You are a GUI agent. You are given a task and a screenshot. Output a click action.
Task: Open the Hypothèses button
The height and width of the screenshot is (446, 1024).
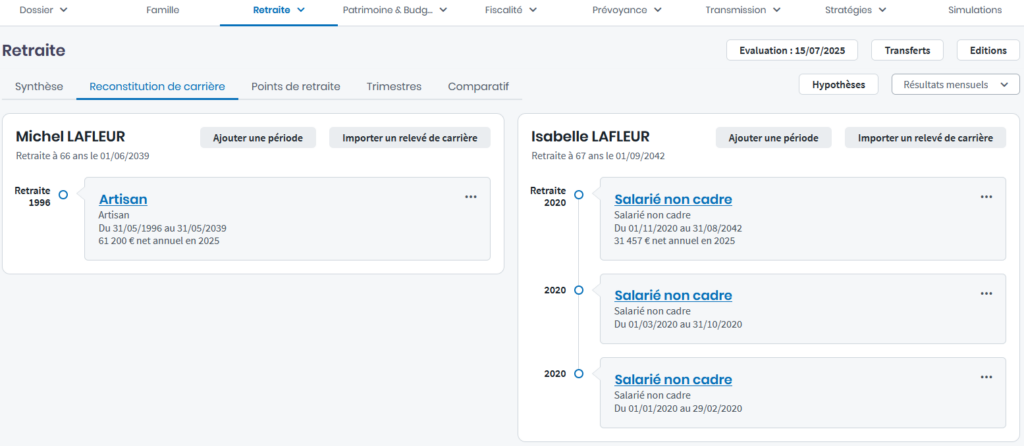click(x=838, y=85)
